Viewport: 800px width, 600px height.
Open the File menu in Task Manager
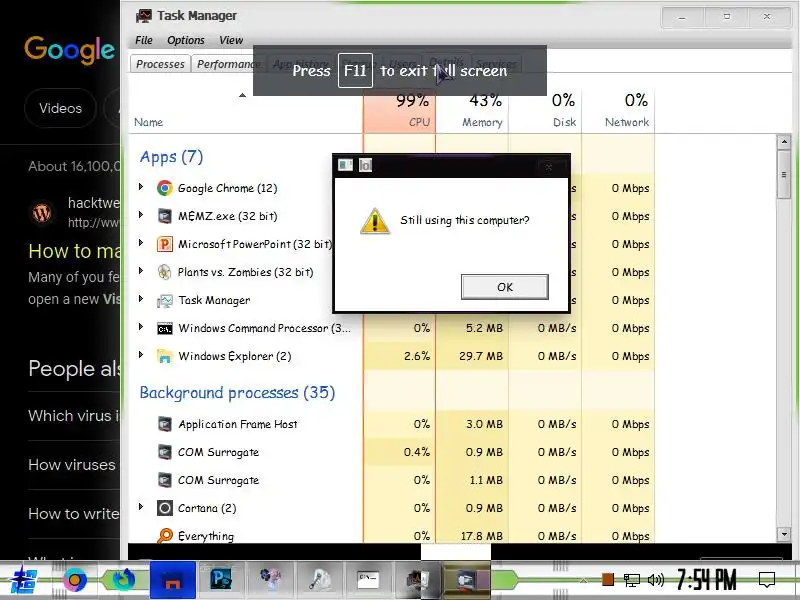(x=143, y=40)
